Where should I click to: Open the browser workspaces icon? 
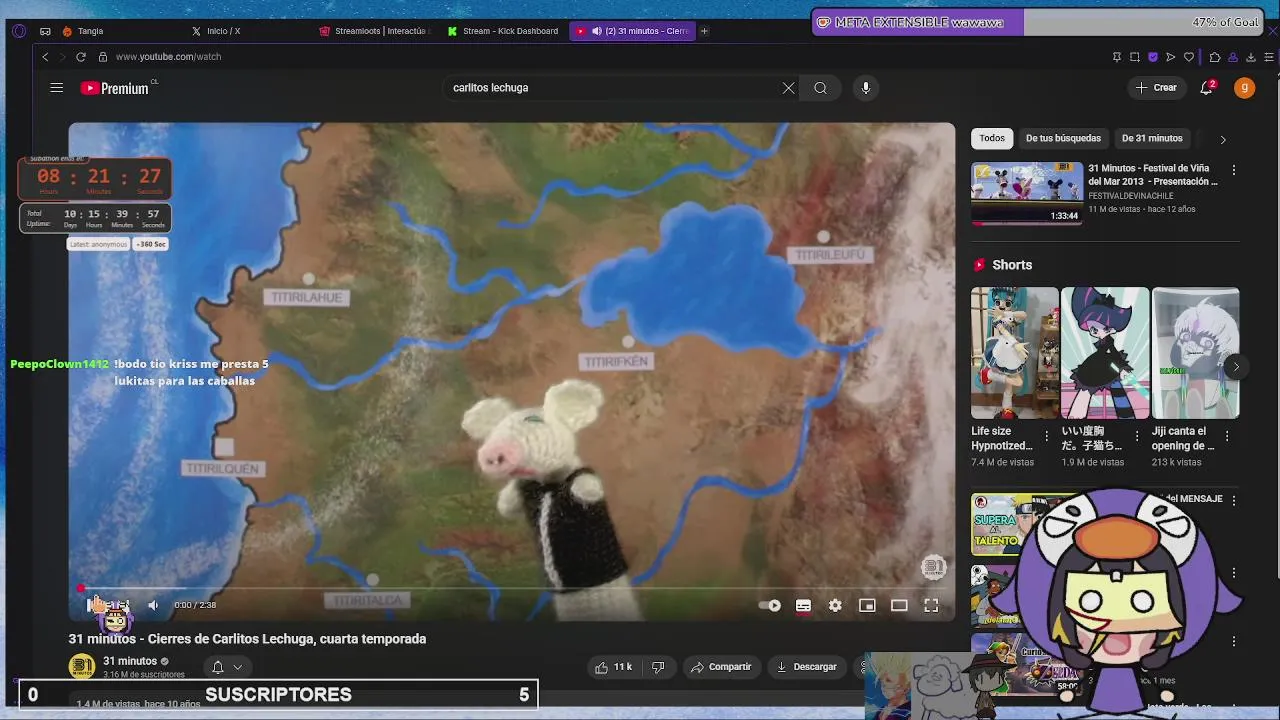pos(45,31)
